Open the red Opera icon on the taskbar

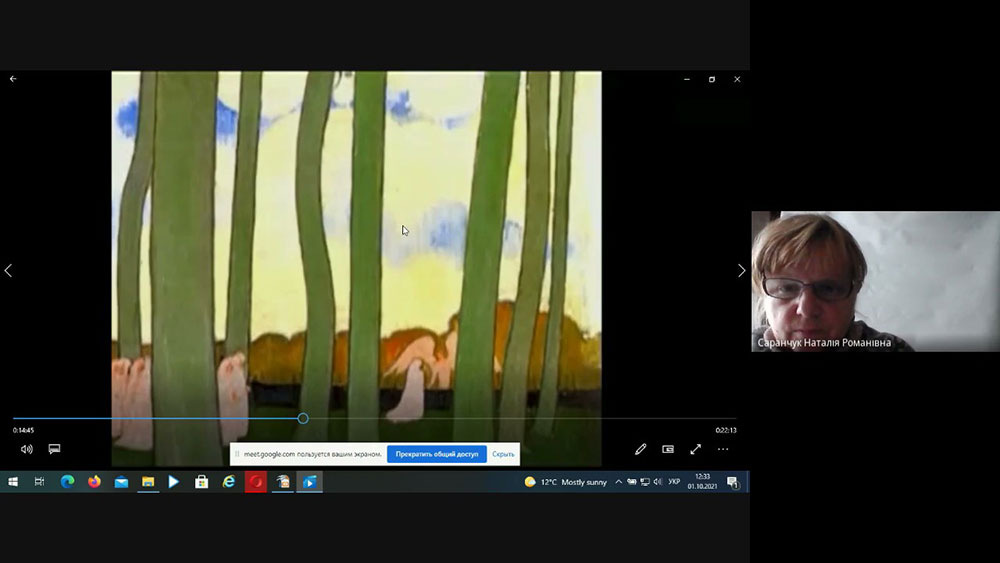pyautogui.click(x=256, y=482)
